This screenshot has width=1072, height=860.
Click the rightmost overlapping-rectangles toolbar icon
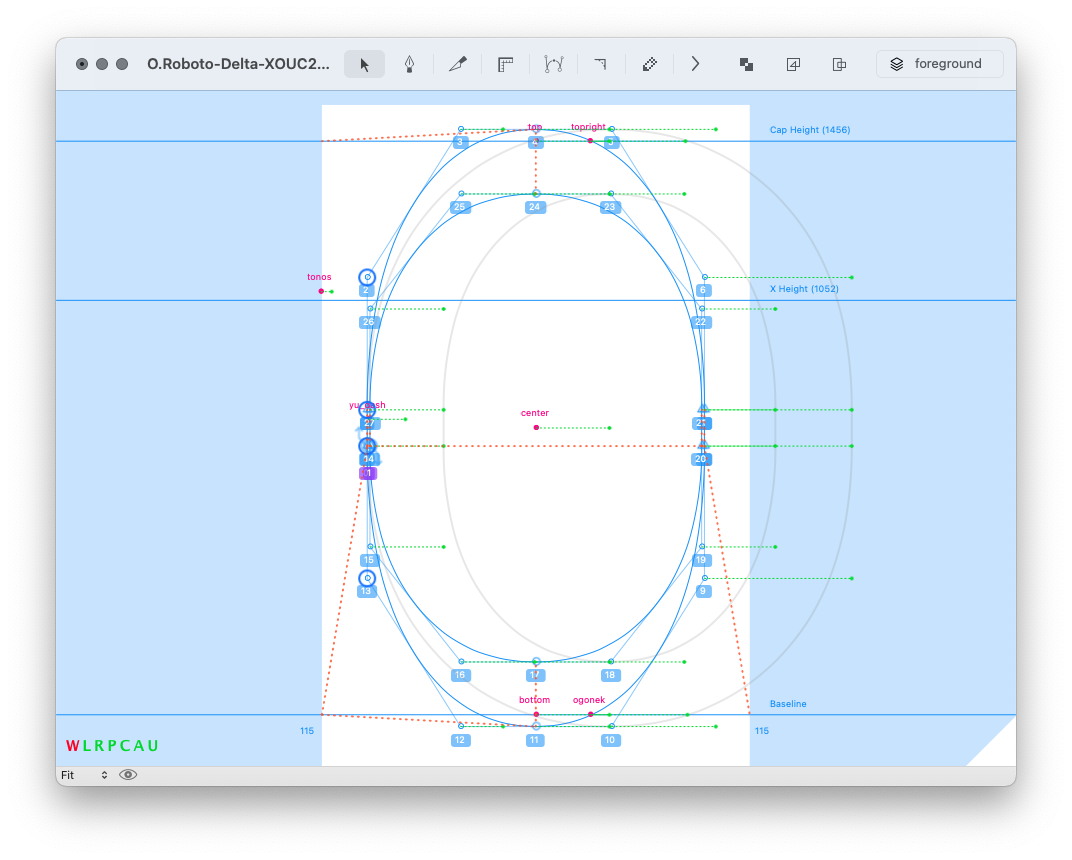click(x=839, y=64)
